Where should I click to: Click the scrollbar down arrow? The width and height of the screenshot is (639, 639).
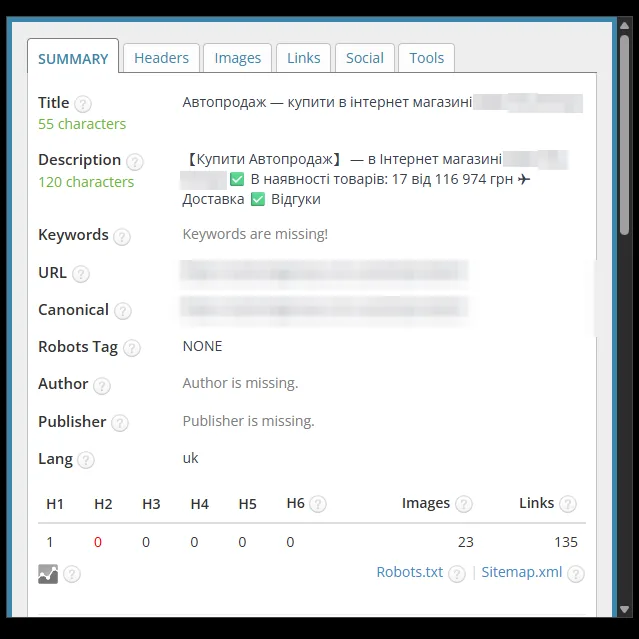[624, 610]
